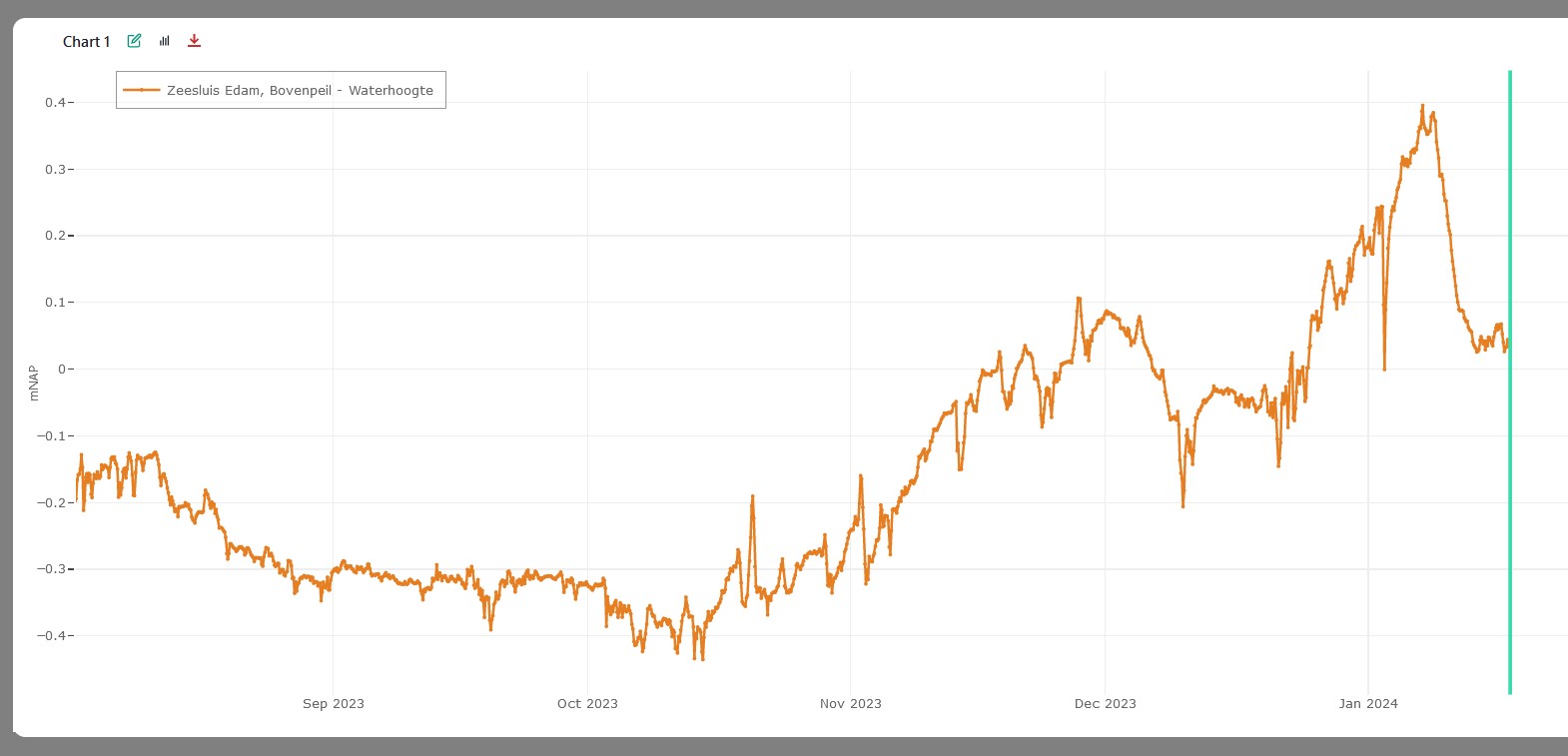Click the −0.4 y-axis tick label
Screen dimensions: 1568x756
(x=52, y=636)
